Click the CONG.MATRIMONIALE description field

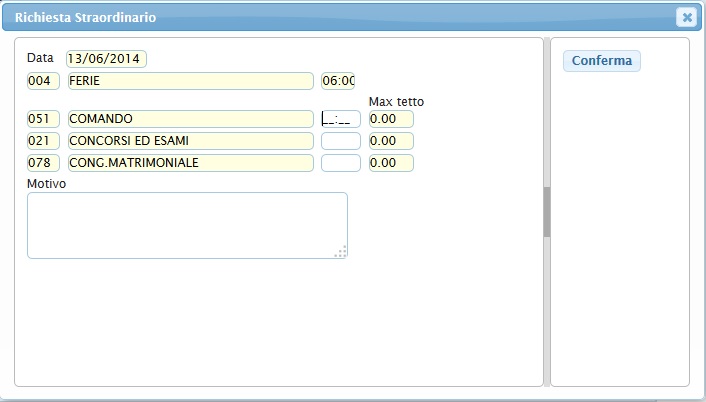pos(190,163)
